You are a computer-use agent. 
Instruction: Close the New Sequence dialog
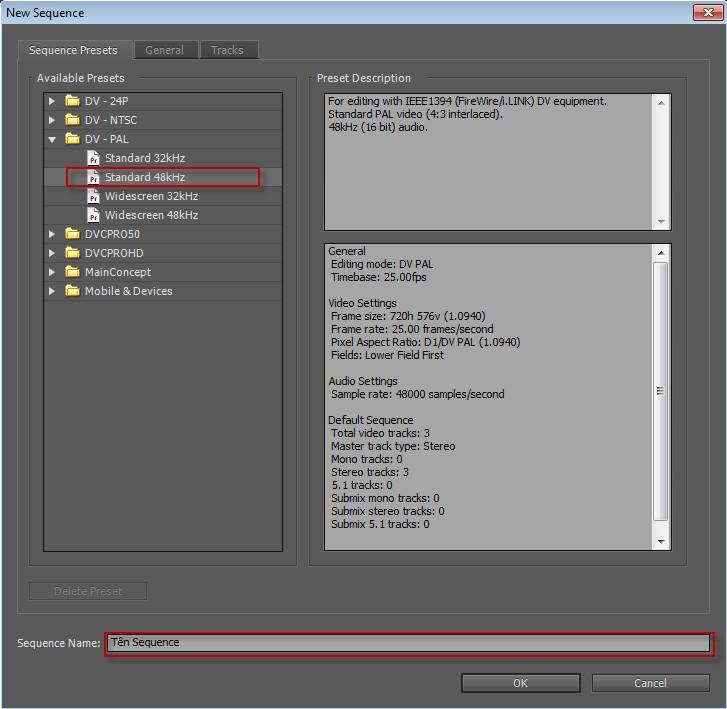click(x=708, y=13)
